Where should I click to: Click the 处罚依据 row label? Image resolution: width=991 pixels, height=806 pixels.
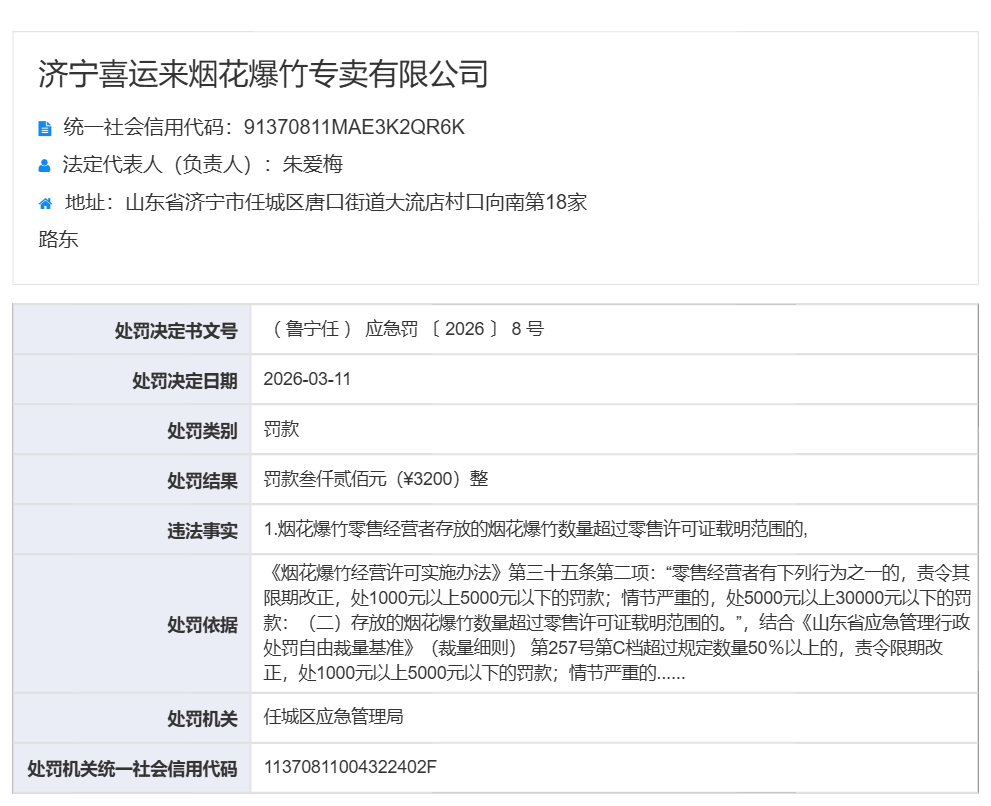(x=202, y=624)
